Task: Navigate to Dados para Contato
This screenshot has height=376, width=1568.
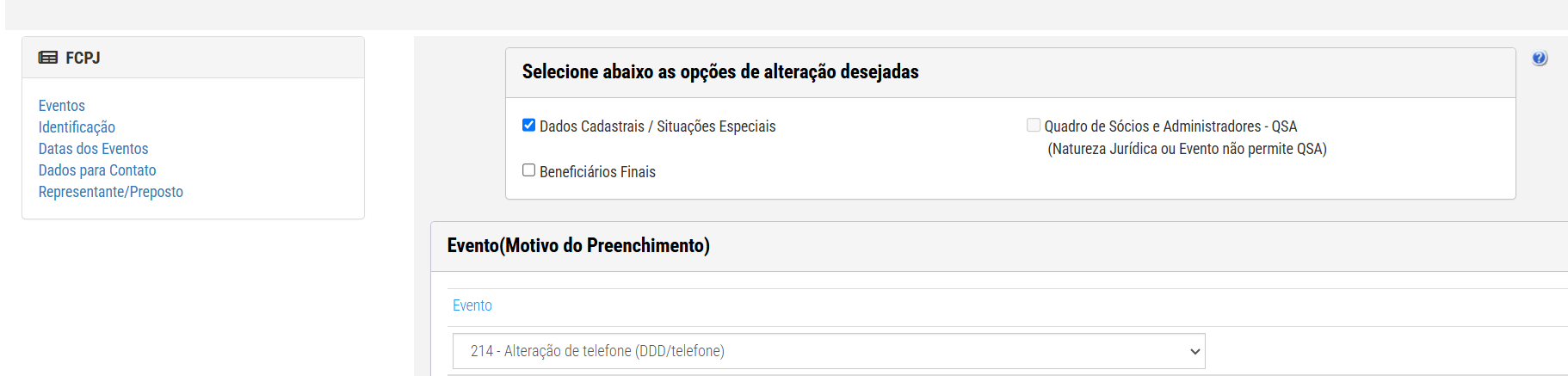Action: [x=97, y=170]
